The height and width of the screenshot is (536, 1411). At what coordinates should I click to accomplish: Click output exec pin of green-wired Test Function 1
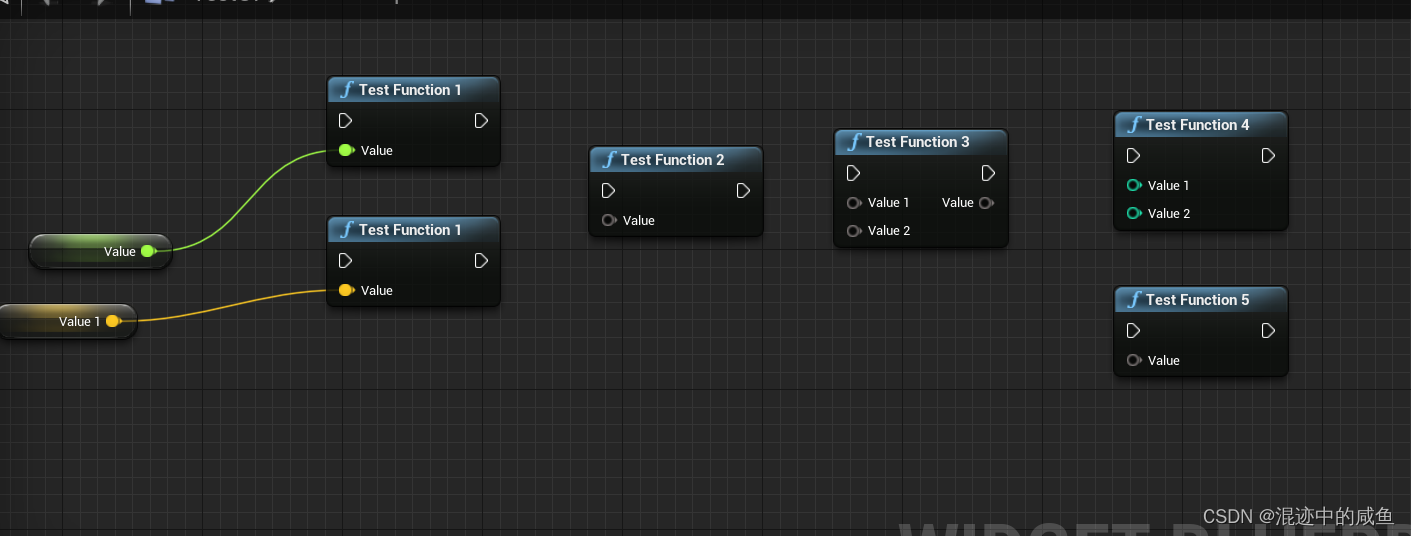click(x=481, y=121)
